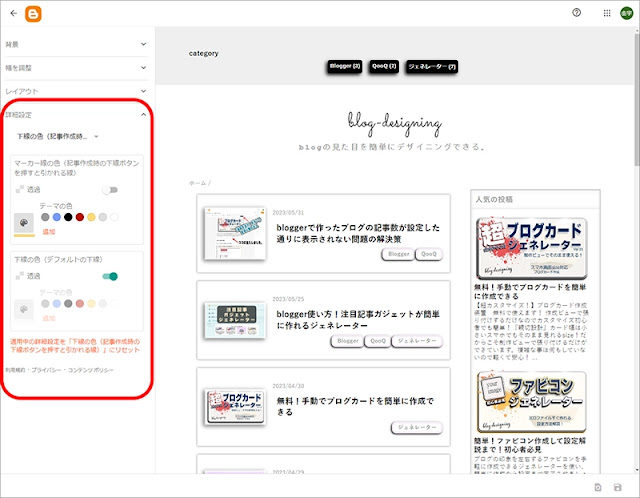
Task: Open thumbnail of the 2023/04/30 post
Action: [x=235, y=407]
